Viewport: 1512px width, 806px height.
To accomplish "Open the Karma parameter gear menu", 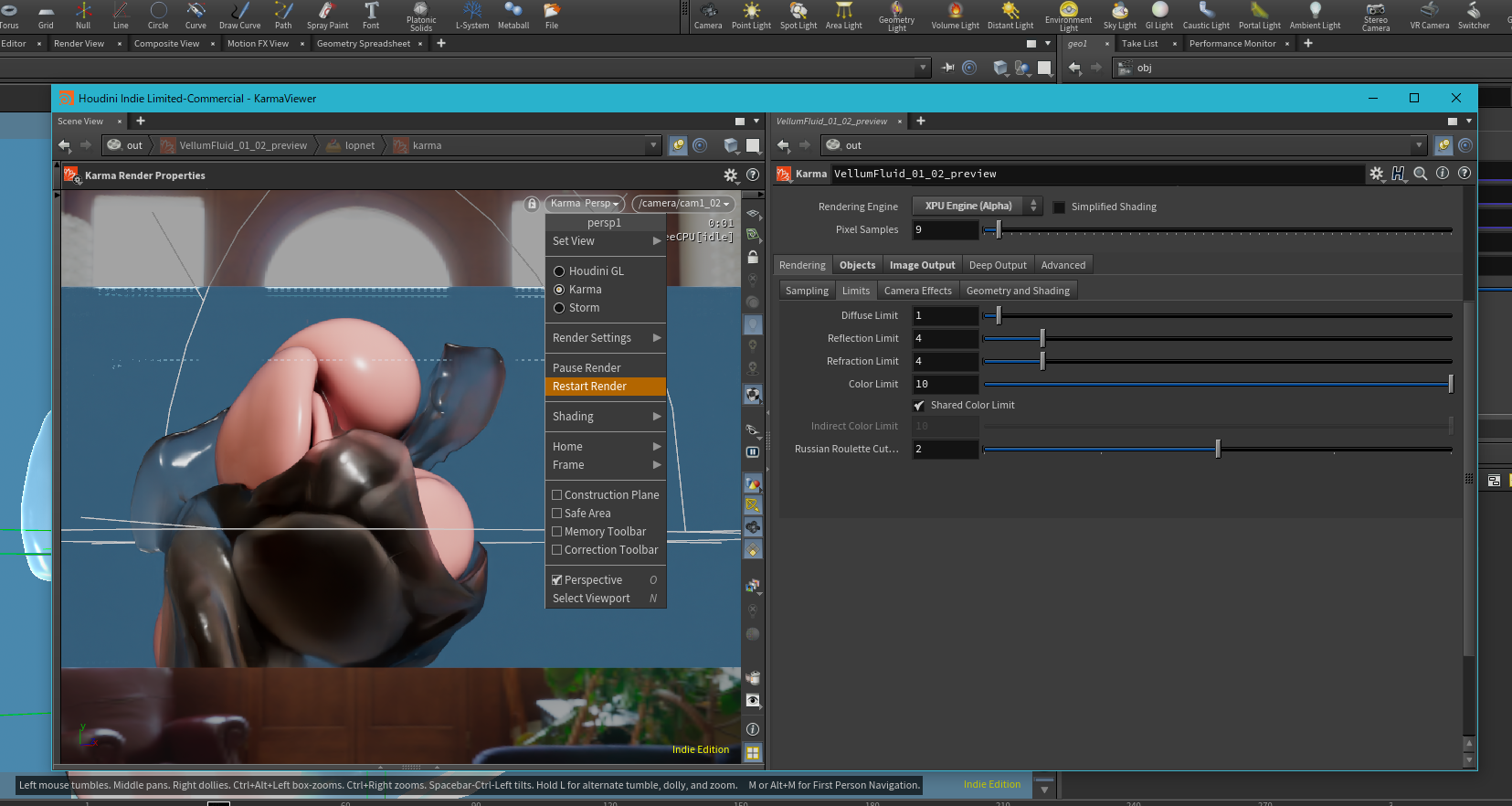I will pyautogui.click(x=1376, y=174).
